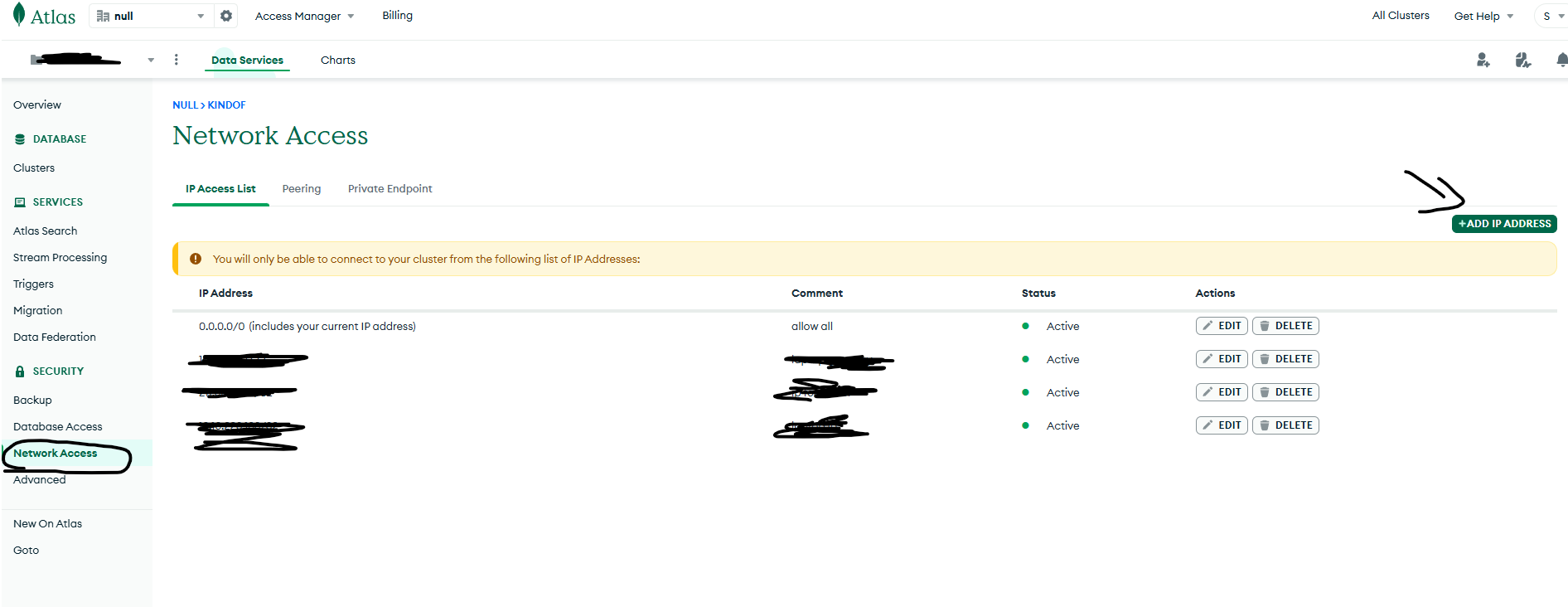Viewport: 1568px width, 607px height.
Task: Open organization settings gear icon
Action: click(226, 16)
